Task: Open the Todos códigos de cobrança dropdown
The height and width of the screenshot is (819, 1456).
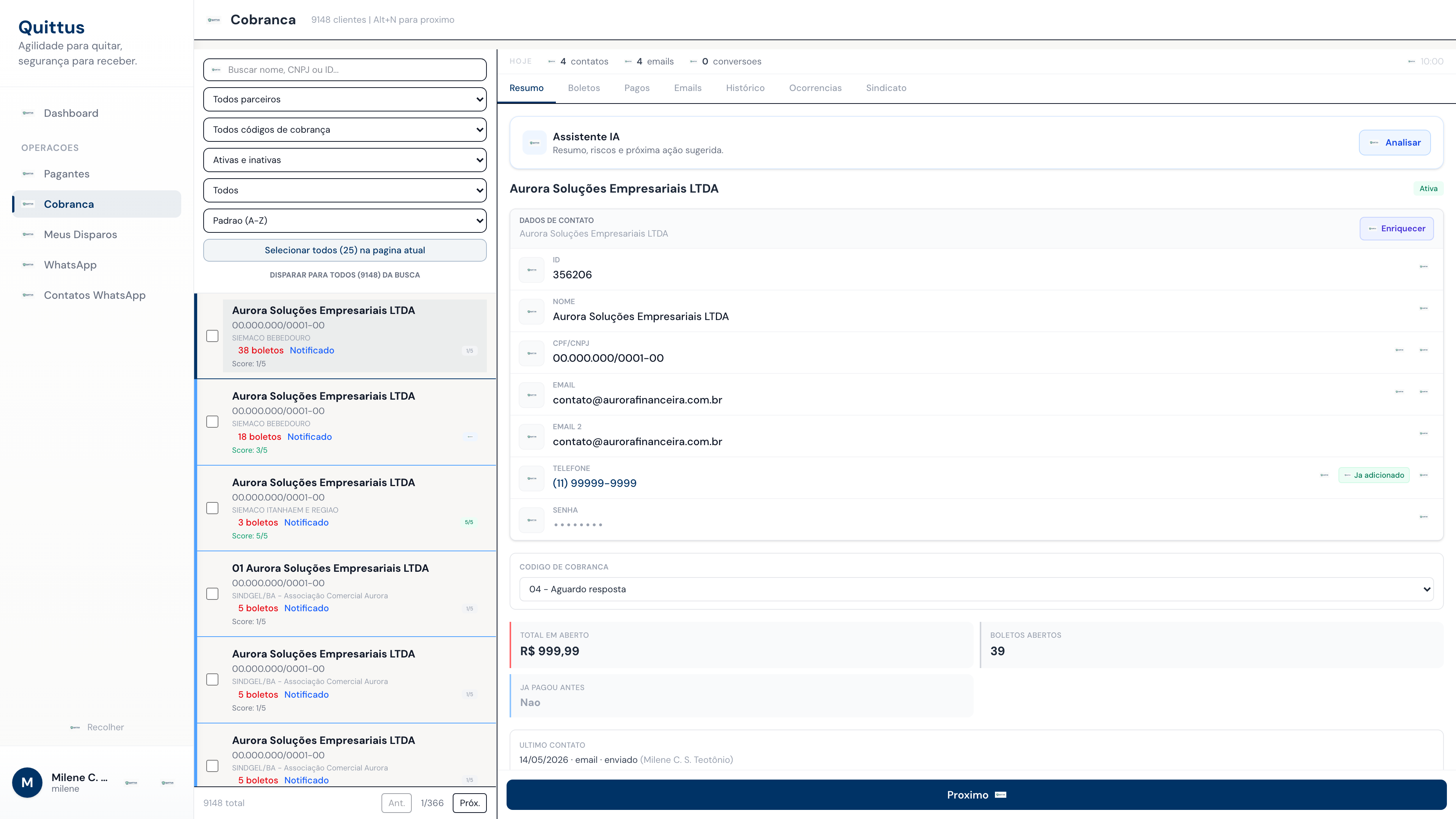Action: click(345, 129)
